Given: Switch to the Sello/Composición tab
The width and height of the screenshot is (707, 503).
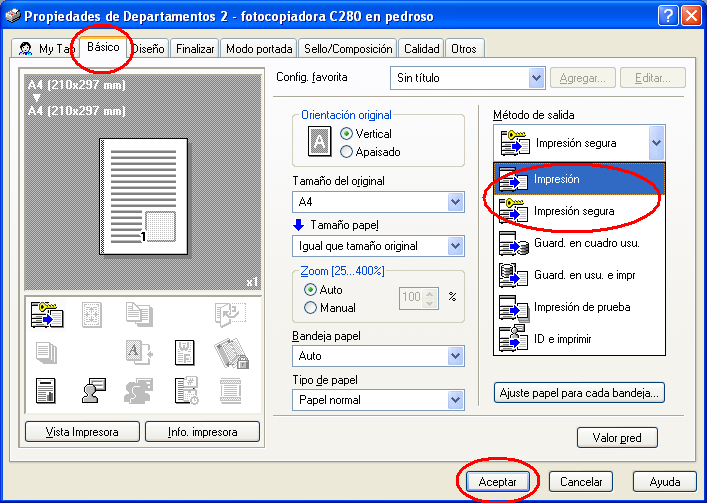Looking at the screenshot, I should 348,49.
